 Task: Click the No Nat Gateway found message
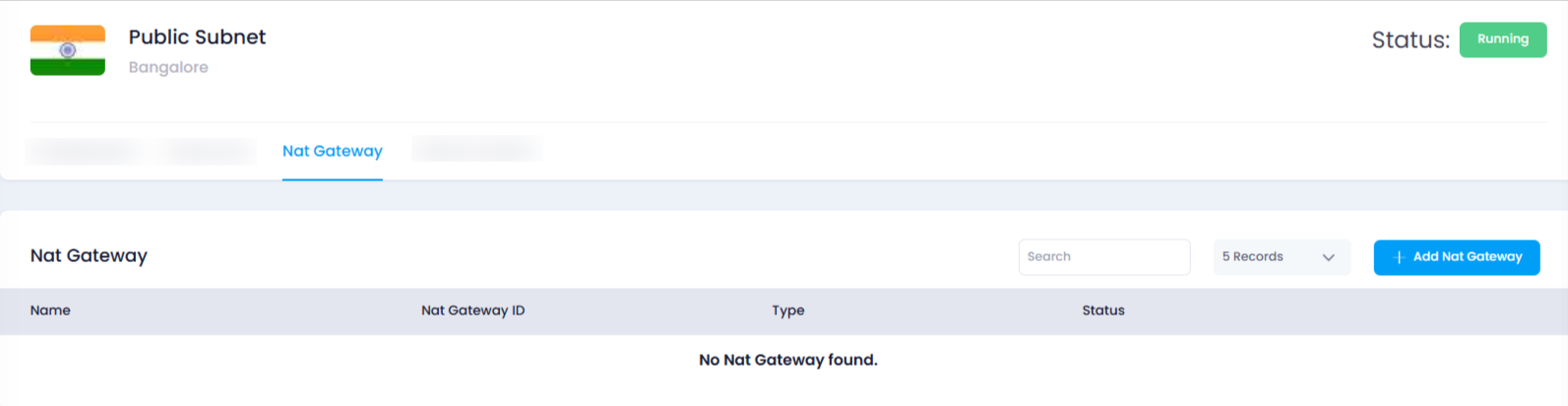click(x=788, y=360)
